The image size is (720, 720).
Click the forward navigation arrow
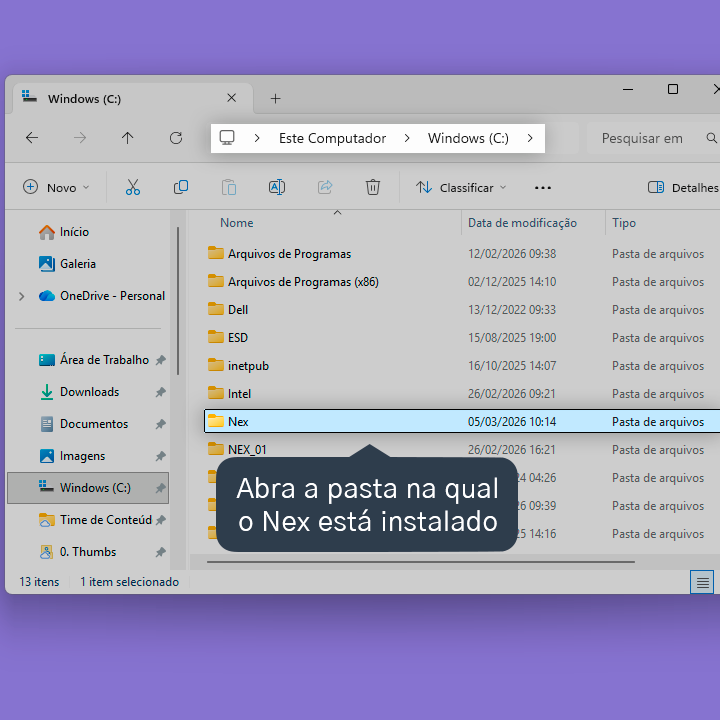pos(80,138)
